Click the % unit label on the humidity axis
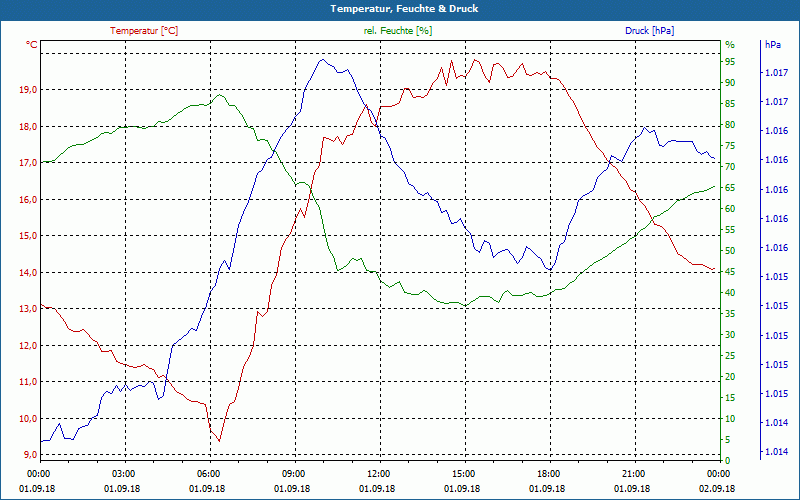The image size is (800, 500). (x=730, y=45)
